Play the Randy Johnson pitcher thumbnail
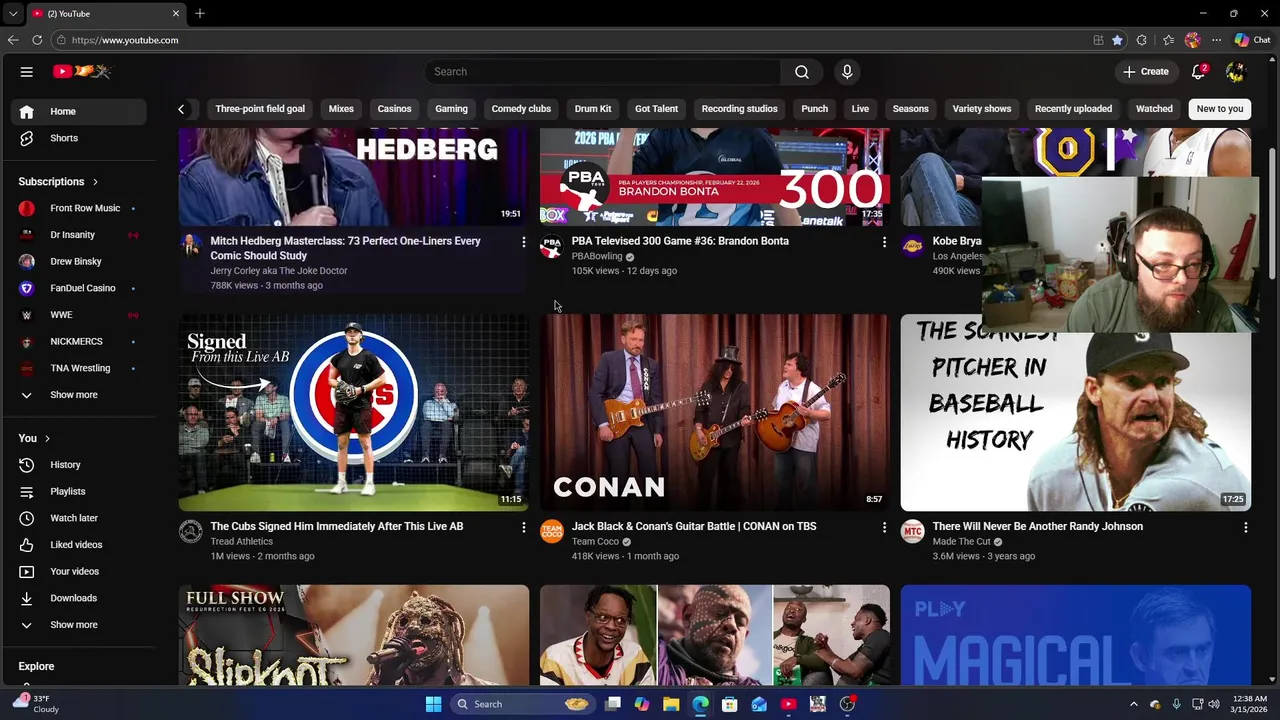Screen dimensions: 1280x720 pyautogui.click(x=1075, y=413)
